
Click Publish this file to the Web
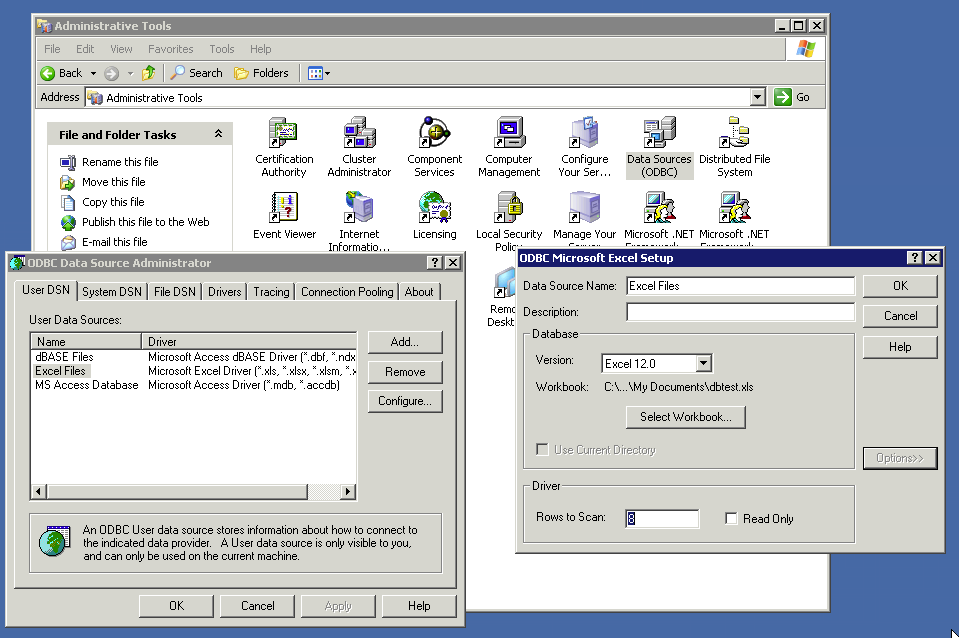pos(146,222)
